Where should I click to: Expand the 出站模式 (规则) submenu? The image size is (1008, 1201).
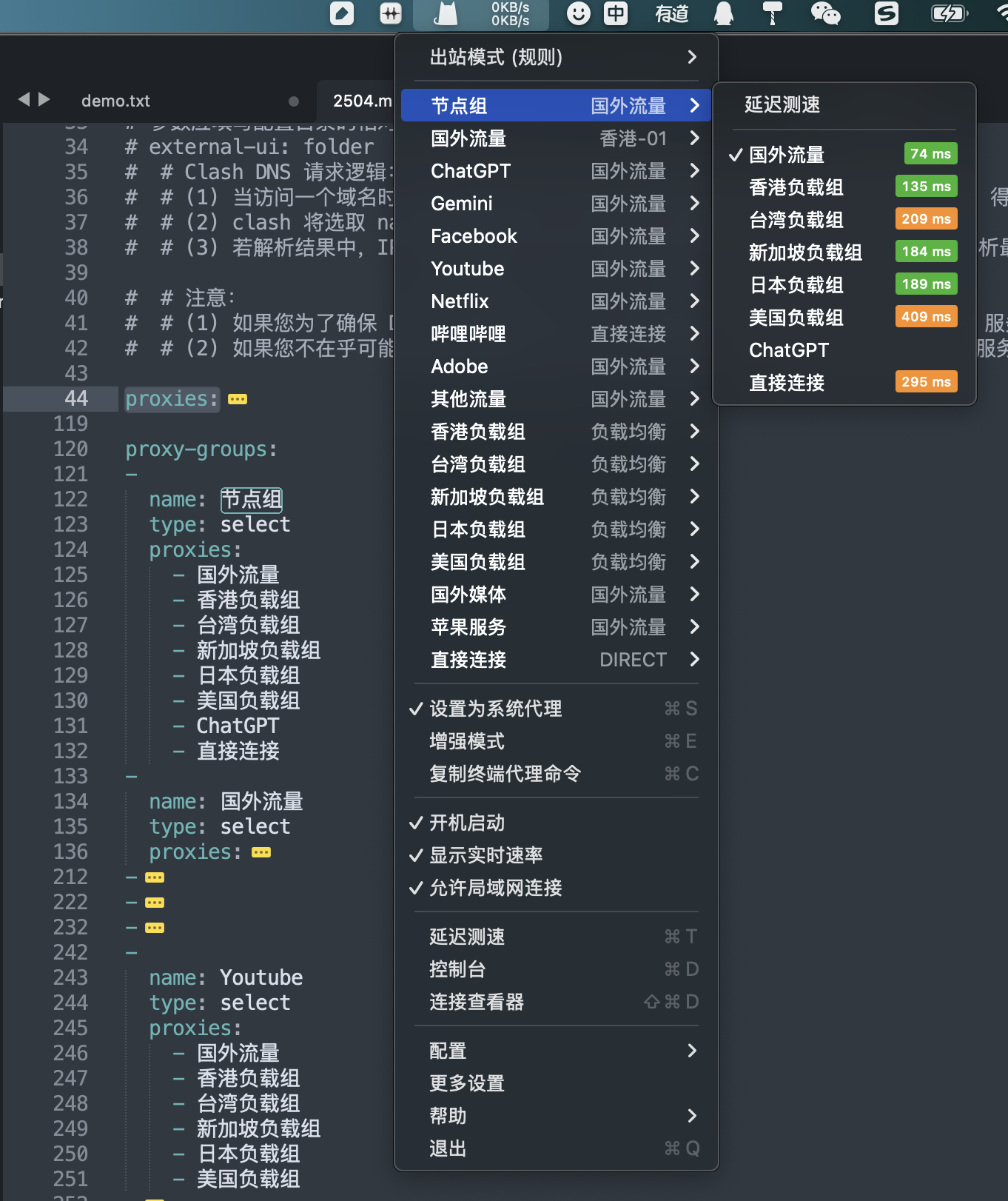click(557, 57)
